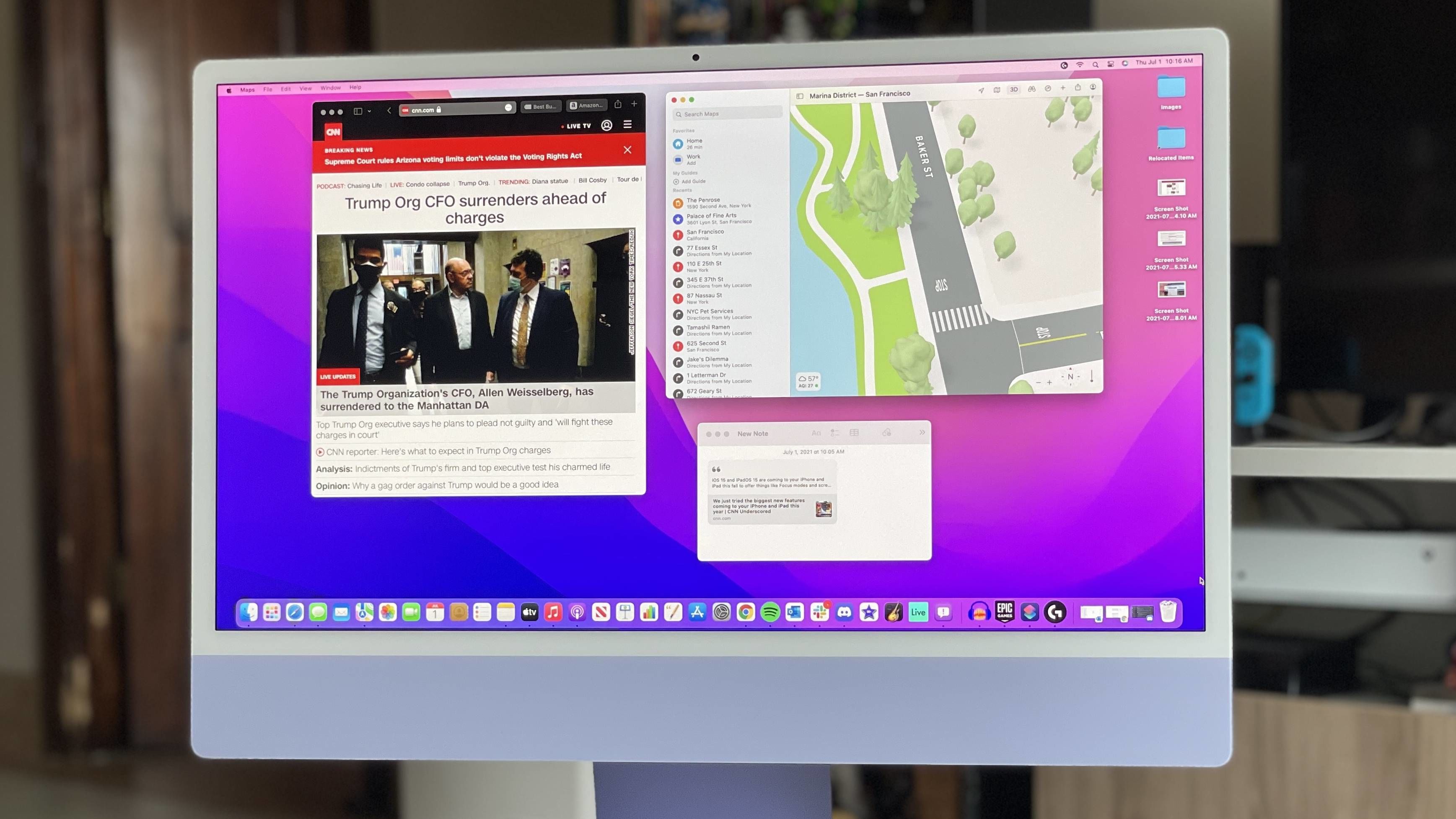Open Images folder on desktop
Screen dimensions: 1456x819
pos(1171,93)
